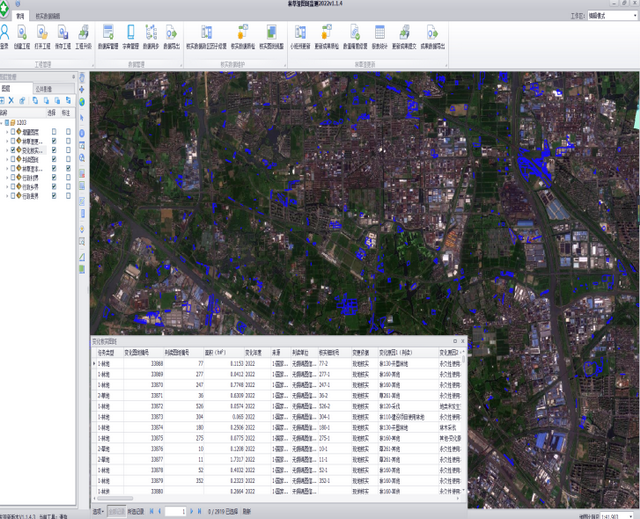The height and width of the screenshot is (519, 640).
Task: Open the 工程管理 group dialog launcher
Action: pyautogui.click(x=92, y=65)
